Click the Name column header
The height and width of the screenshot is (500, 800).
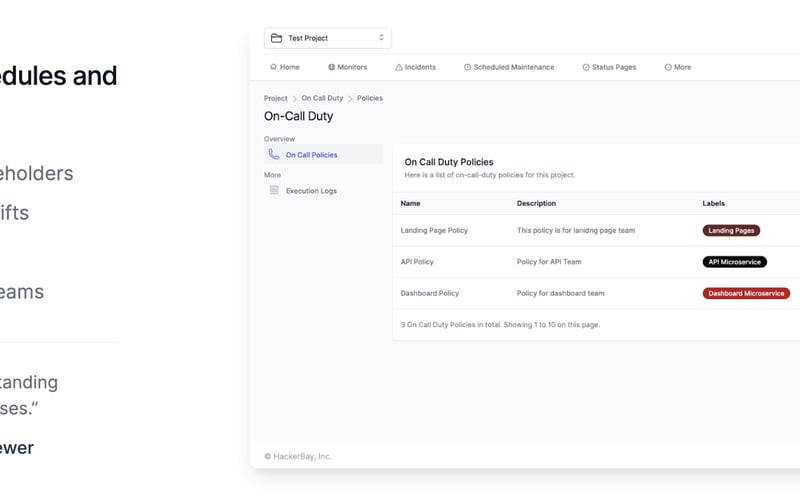coord(410,203)
